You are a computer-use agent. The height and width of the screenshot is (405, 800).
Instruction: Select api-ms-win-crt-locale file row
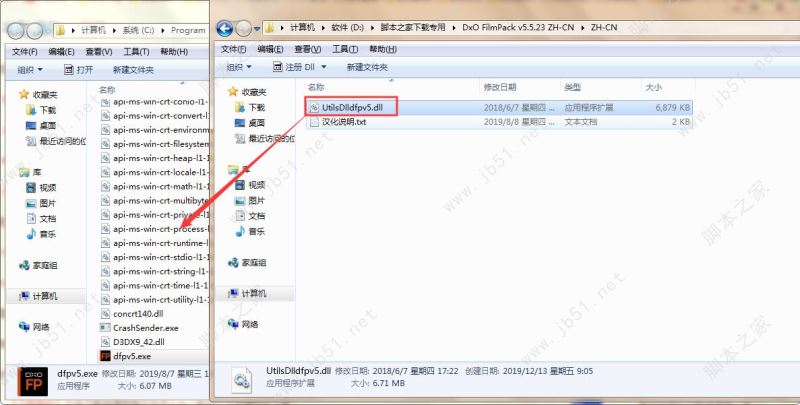(x=155, y=172)
